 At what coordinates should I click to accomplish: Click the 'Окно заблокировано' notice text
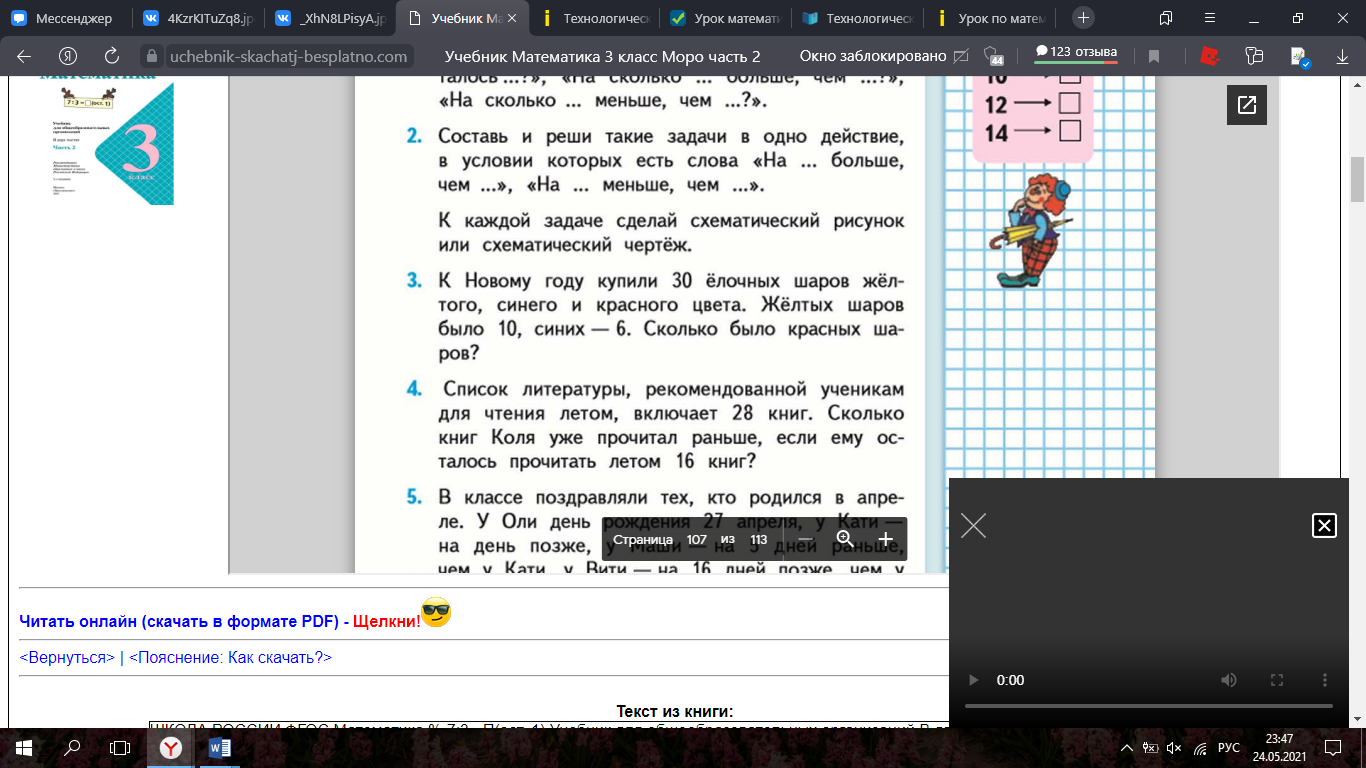click(x=873, y=57)
